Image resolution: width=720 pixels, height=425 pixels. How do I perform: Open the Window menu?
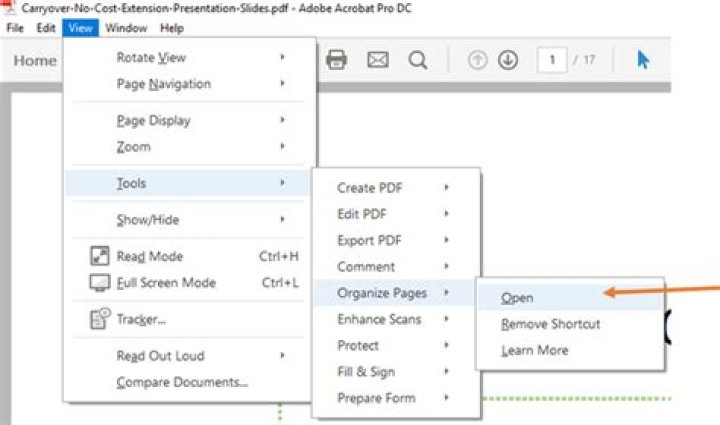tap(126, 28)
